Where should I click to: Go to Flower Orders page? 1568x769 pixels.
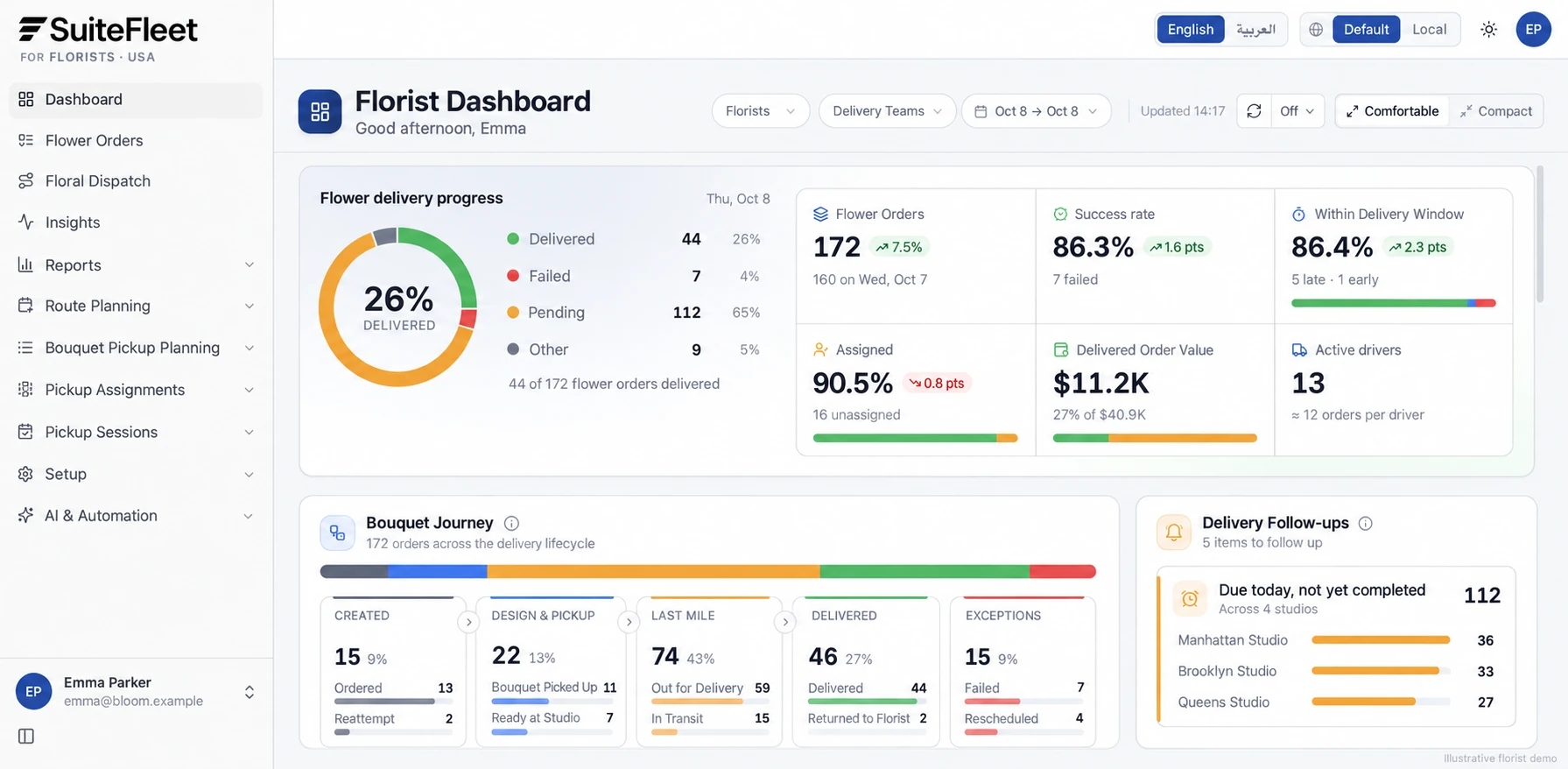[136, 140]
